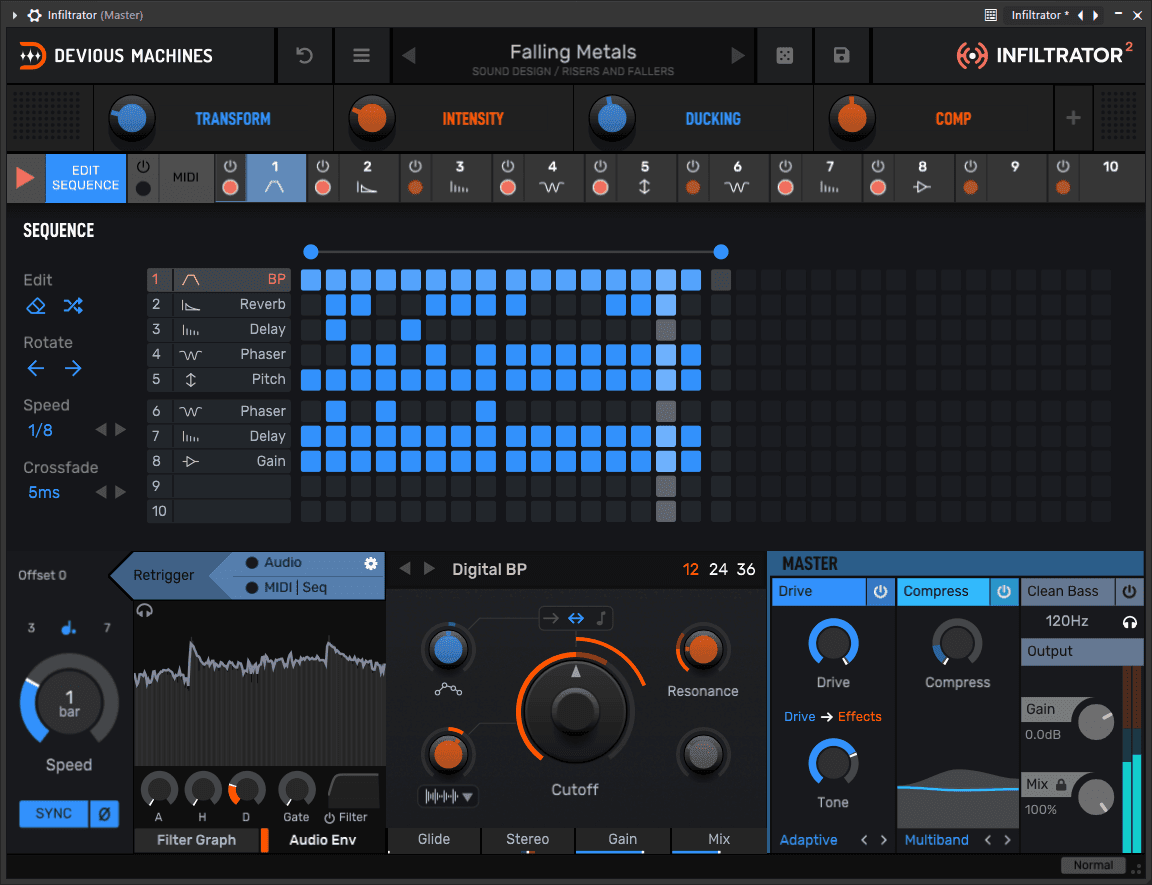Viewport: 1152px width, 885px height.
Task: Click the EDIT SEQUENCE button
Action: [86, 179]
